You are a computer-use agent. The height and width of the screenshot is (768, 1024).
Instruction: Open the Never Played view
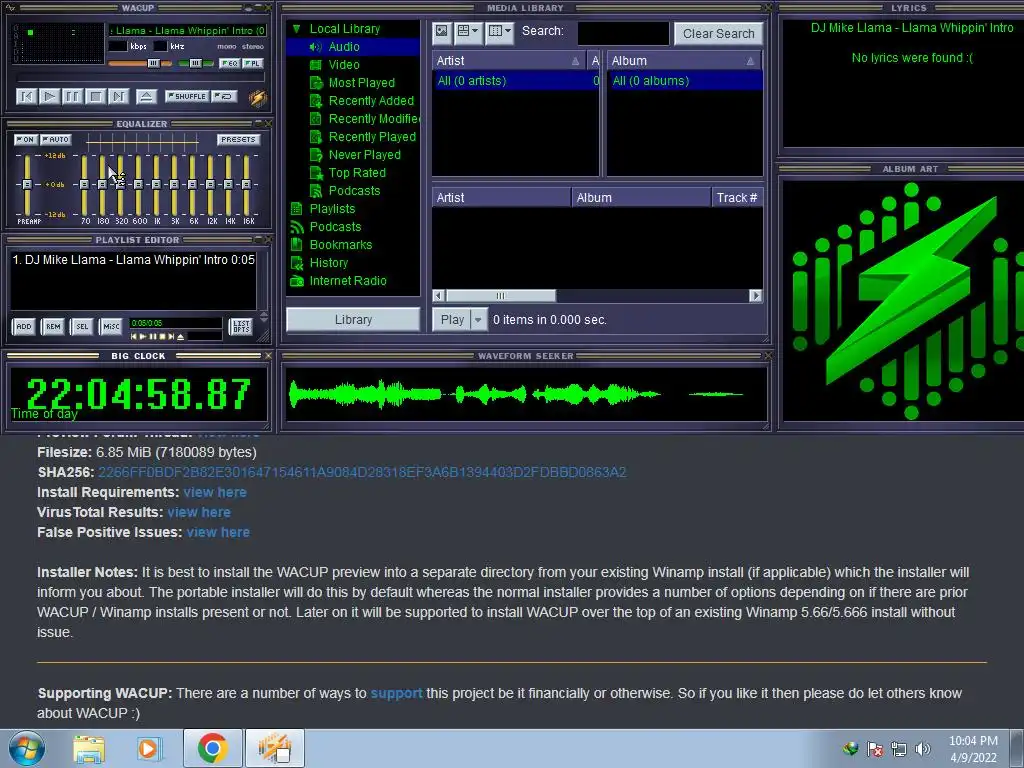(x=364, y=155)
